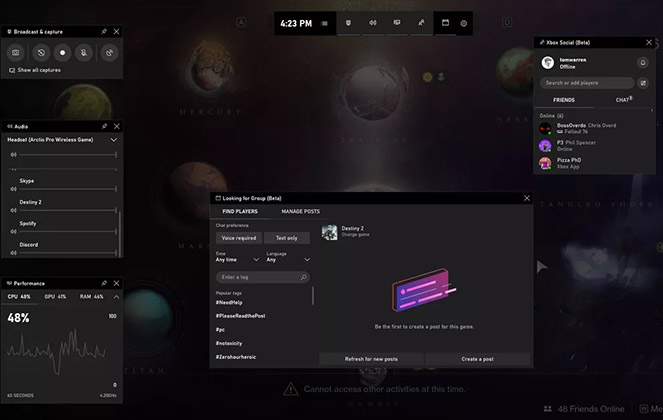Pin the Performance widget
663x420 pixels.
pyautogui.click(x=104, y=284)
